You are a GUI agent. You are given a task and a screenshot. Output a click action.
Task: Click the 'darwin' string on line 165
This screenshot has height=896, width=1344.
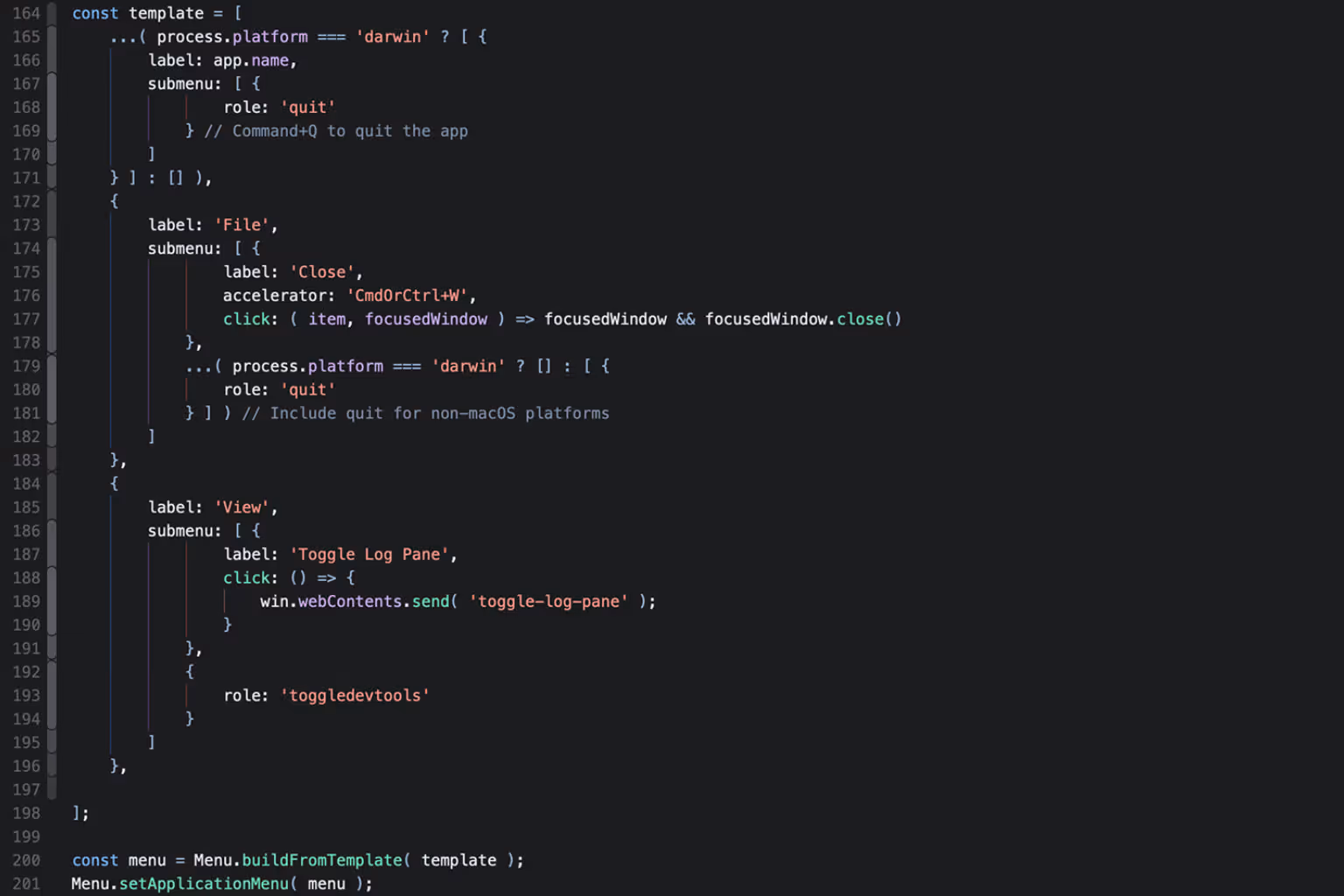(393, 37)
